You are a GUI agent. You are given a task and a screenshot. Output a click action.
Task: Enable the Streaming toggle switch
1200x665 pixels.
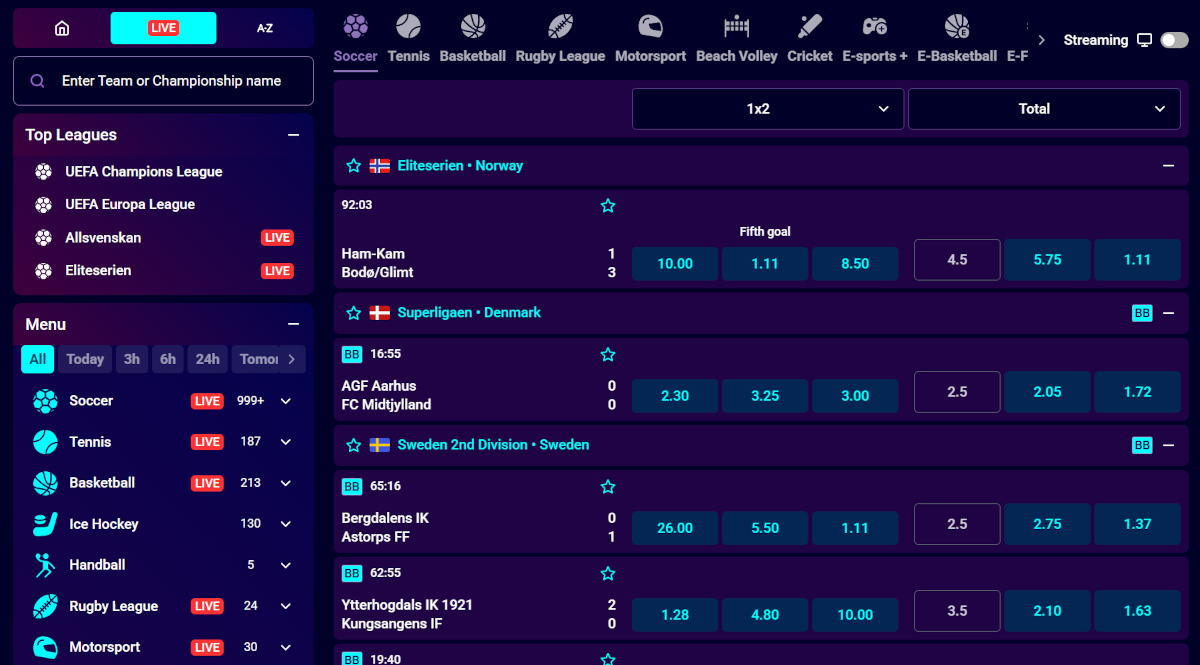pyautogui.click(x=1172, y=40)
